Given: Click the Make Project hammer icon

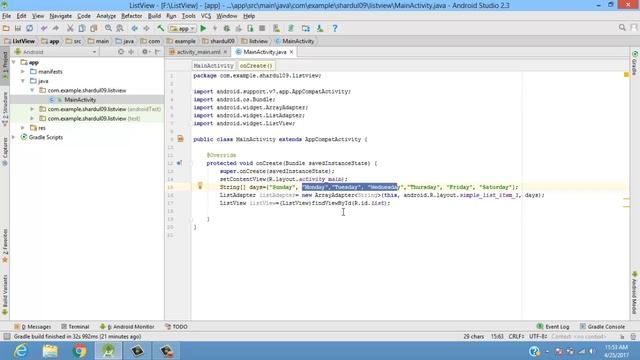Looking at the screenshot, I should 160,28.
